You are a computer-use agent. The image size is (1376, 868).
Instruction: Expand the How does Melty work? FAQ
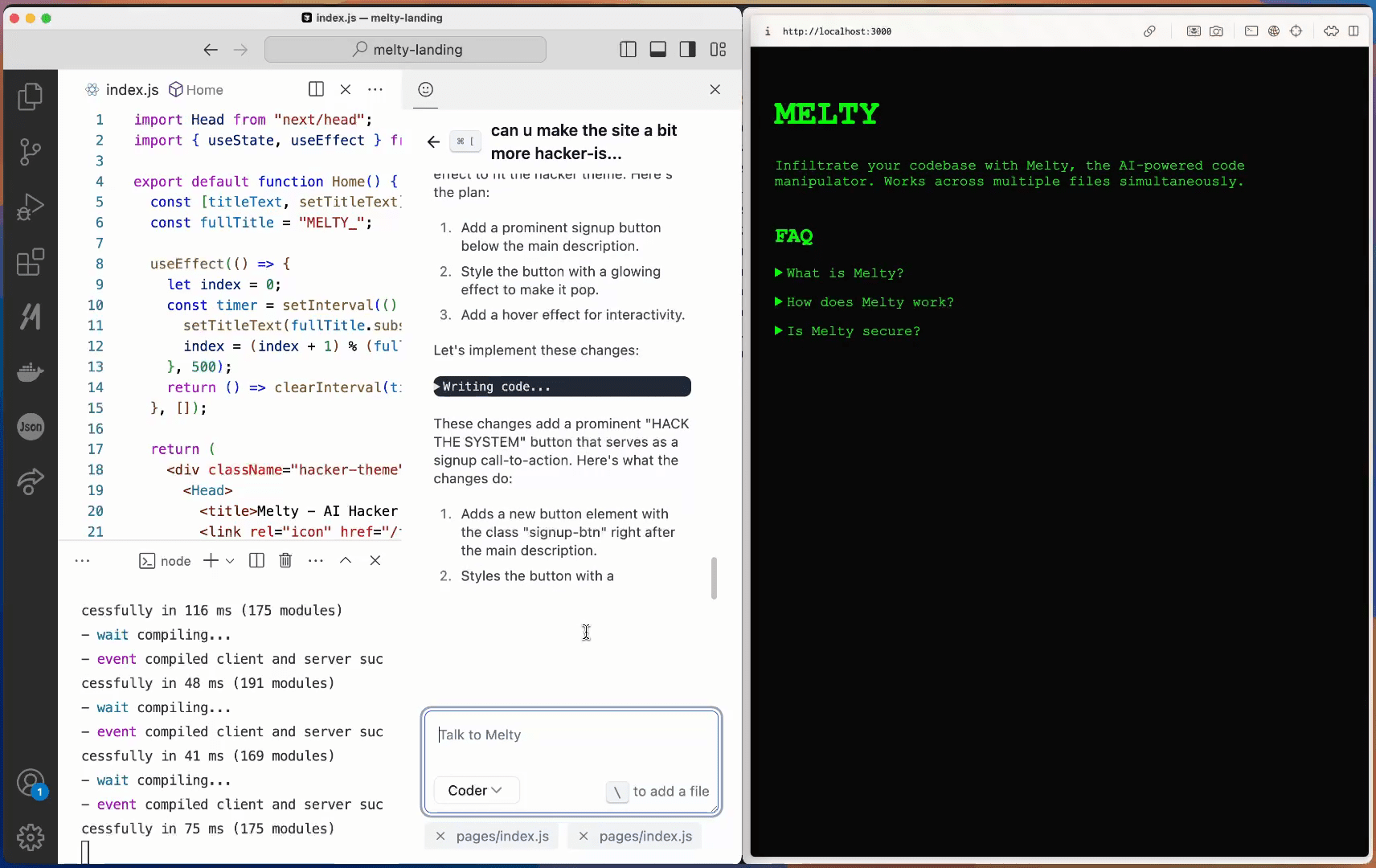click(864, 302)
